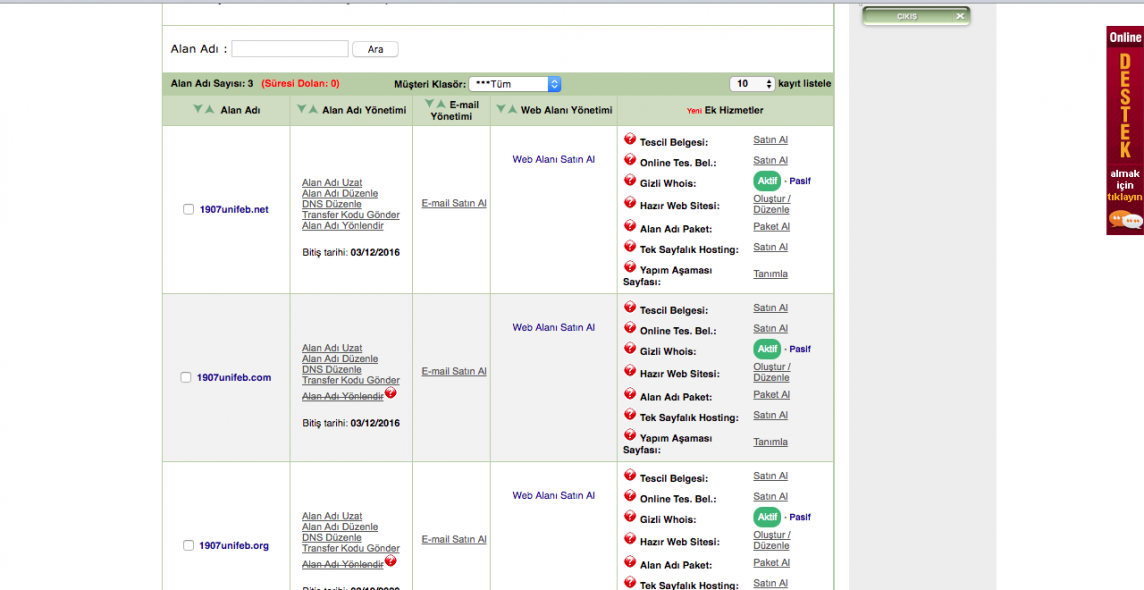Viewport: 1144px width, 590px height.
Task: Check the 1907unifeb.org domain checkbox
Action: point(188,545)
